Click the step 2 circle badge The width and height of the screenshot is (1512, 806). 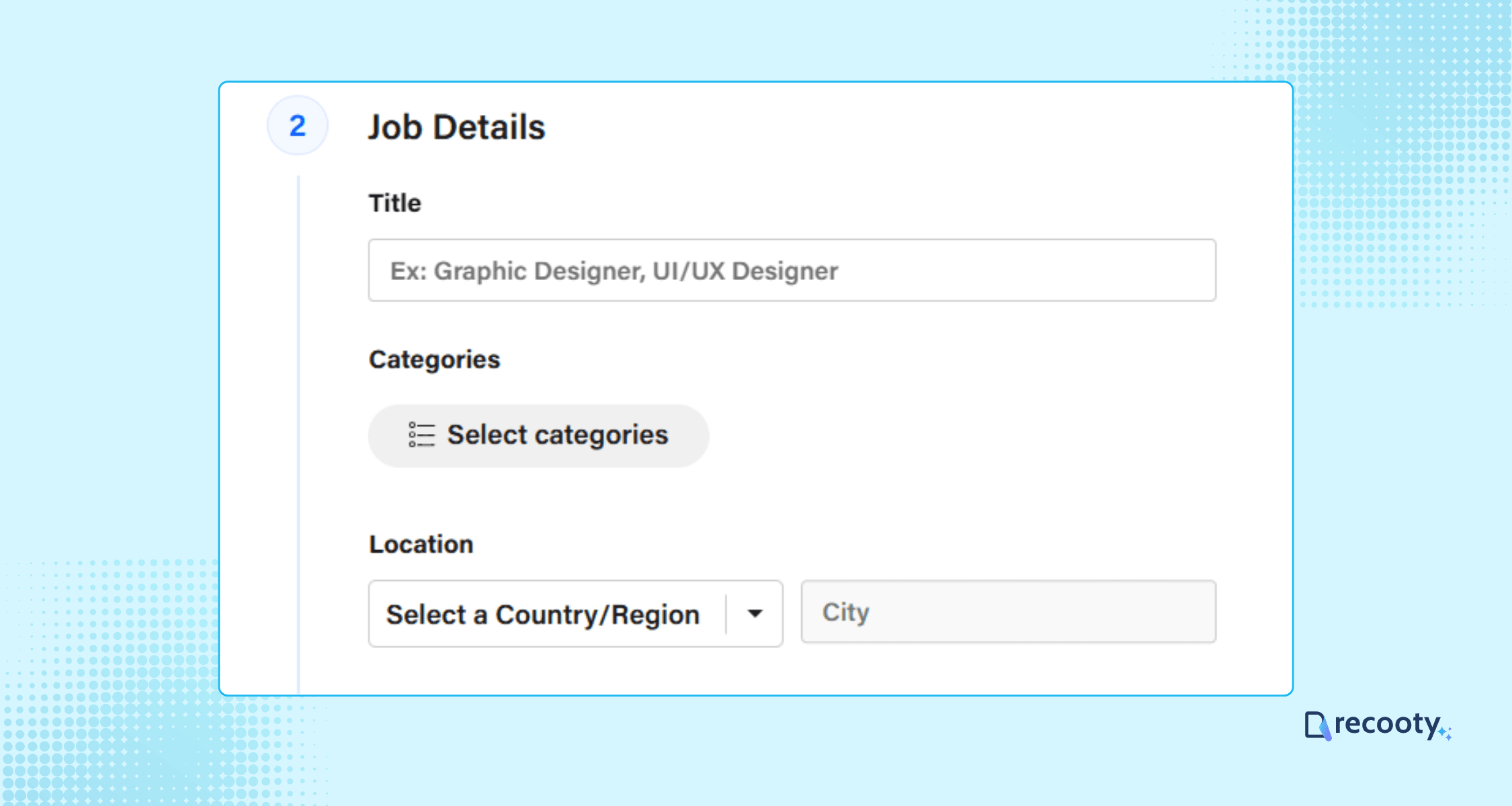pos(298,126)
